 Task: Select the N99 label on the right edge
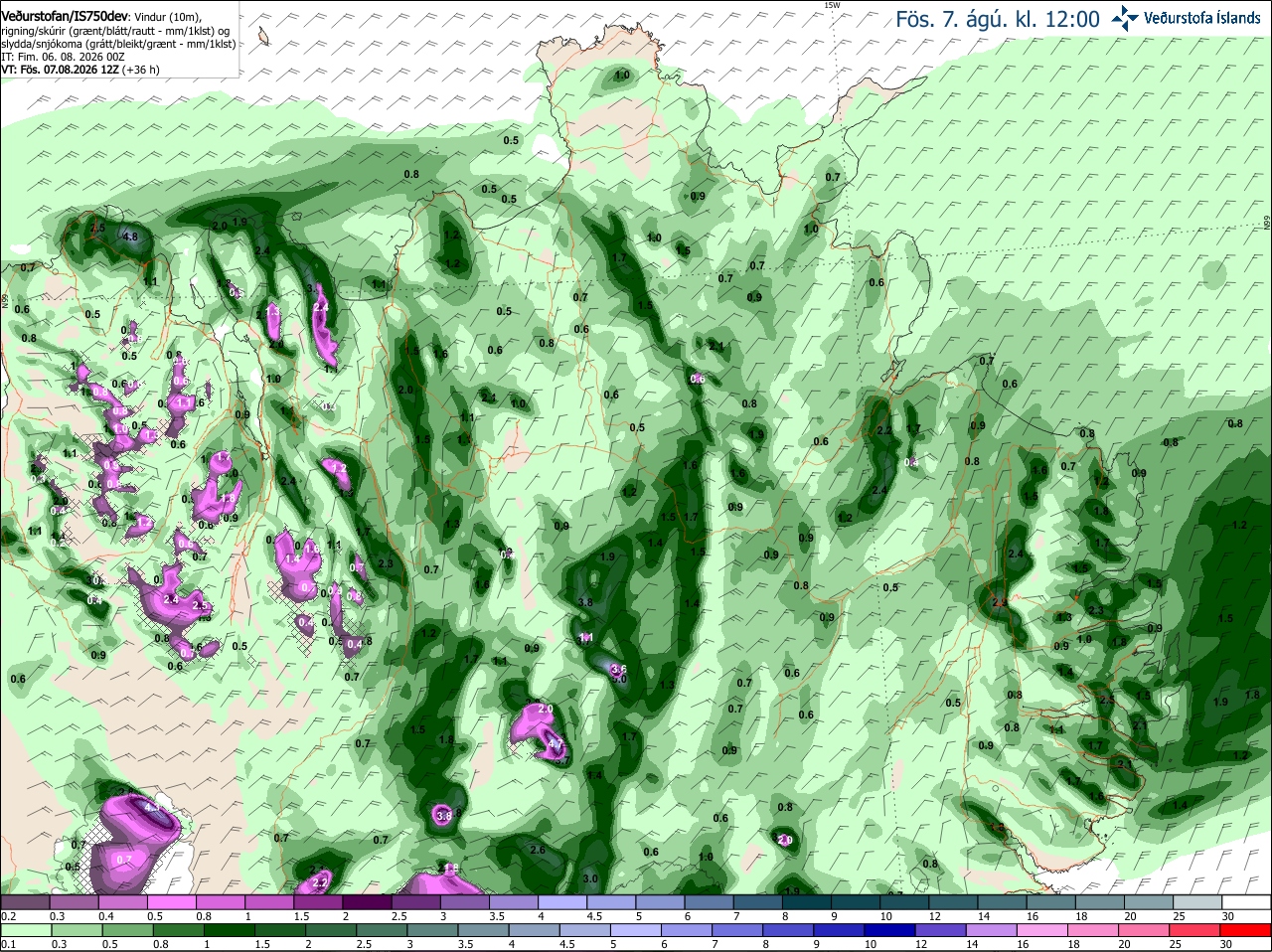(1267, 225)
